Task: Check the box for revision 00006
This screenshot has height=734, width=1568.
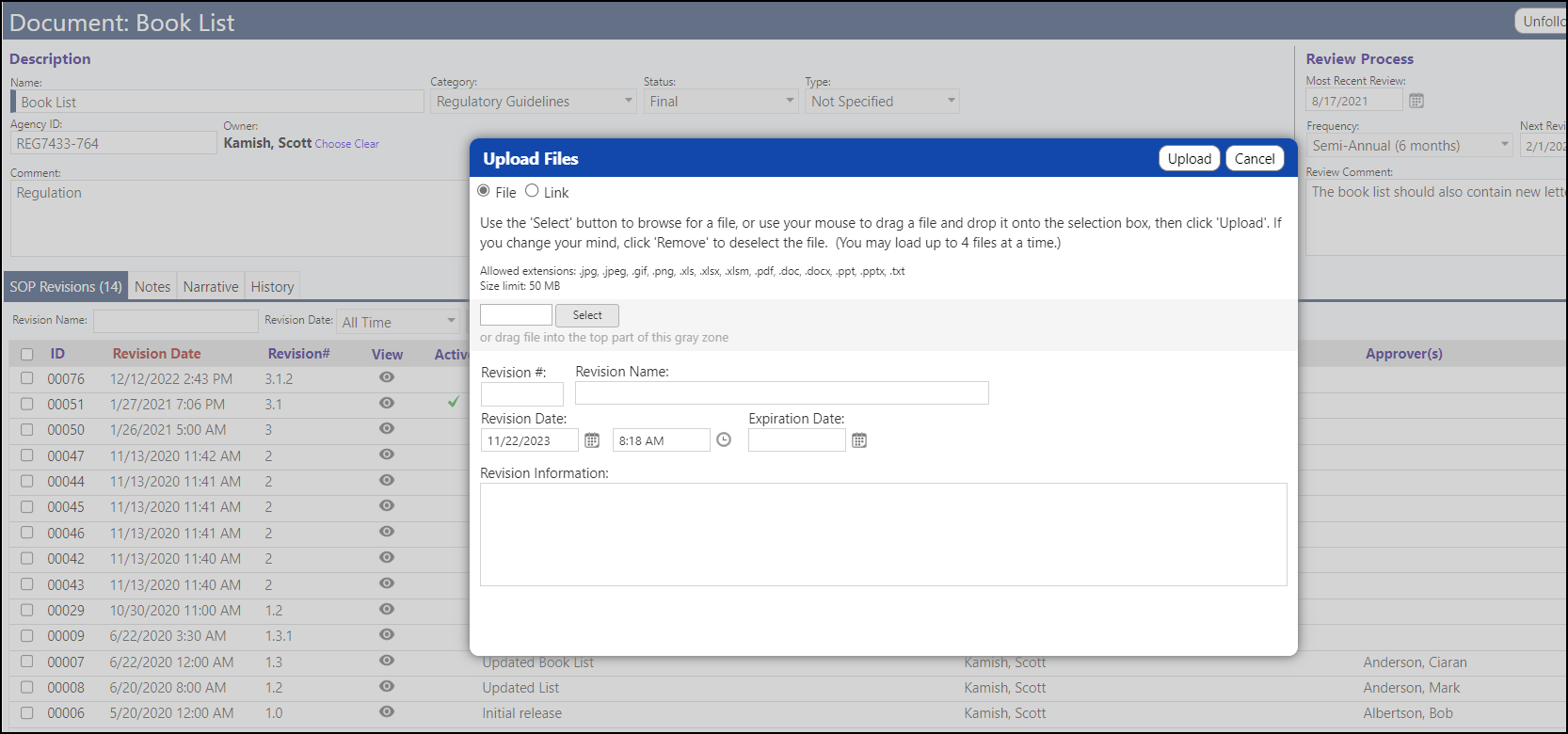Action: tap(27, 713)
